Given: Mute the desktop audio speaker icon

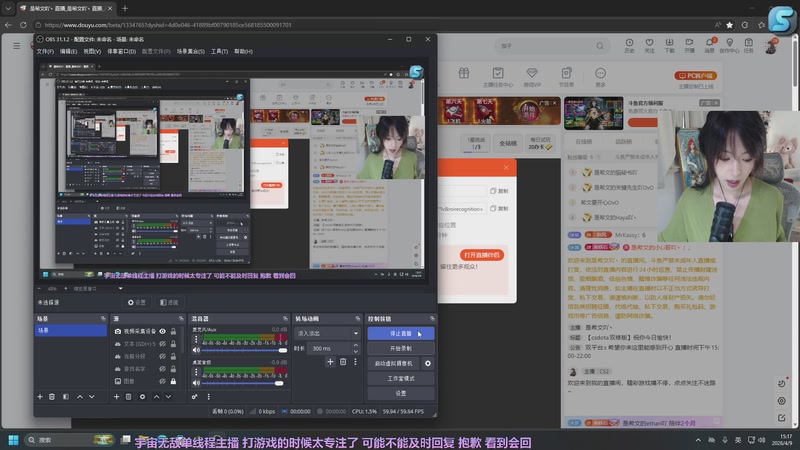Looking at the screenshot, I should point(196,383).
